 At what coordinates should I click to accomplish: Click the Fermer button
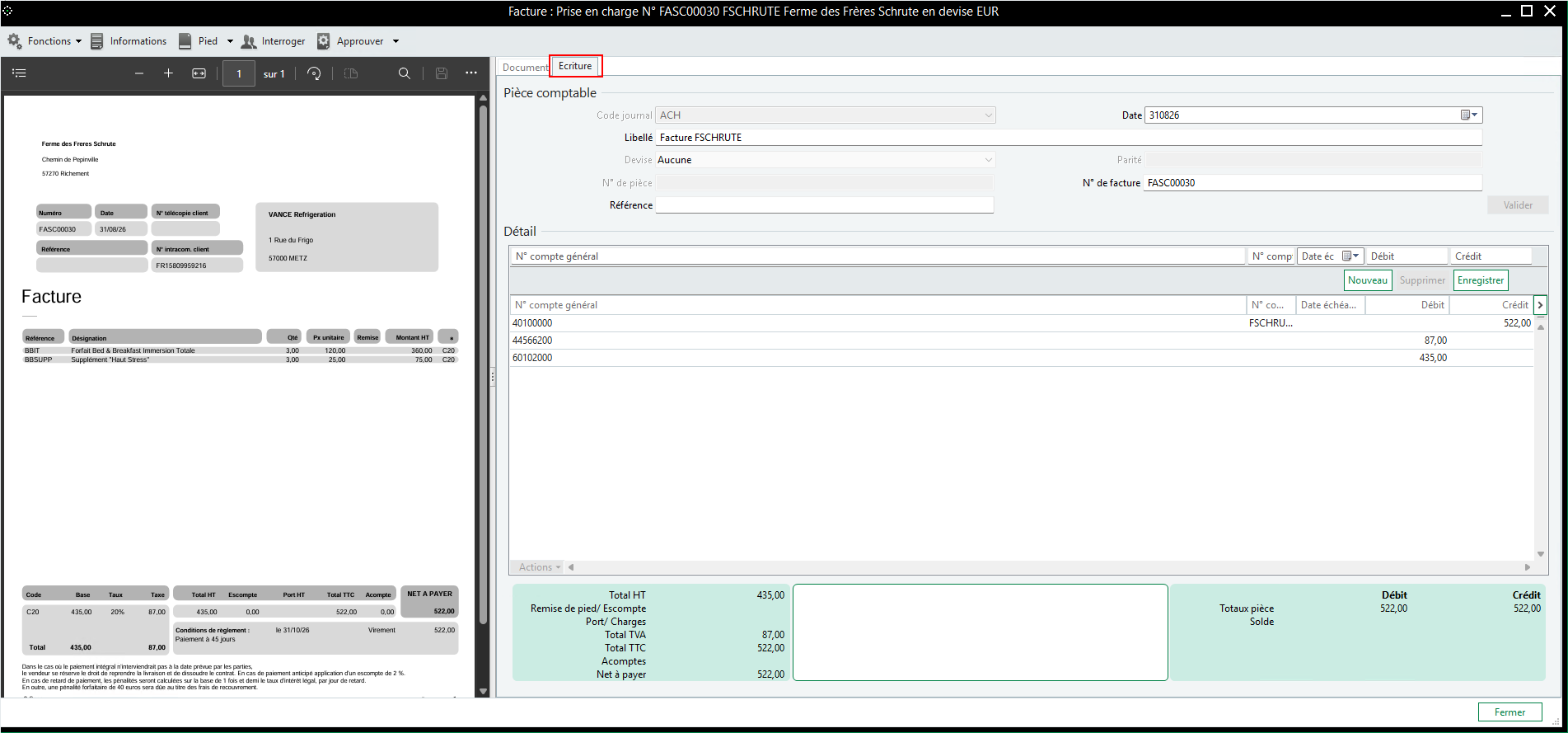click(x=1509, y=712)
